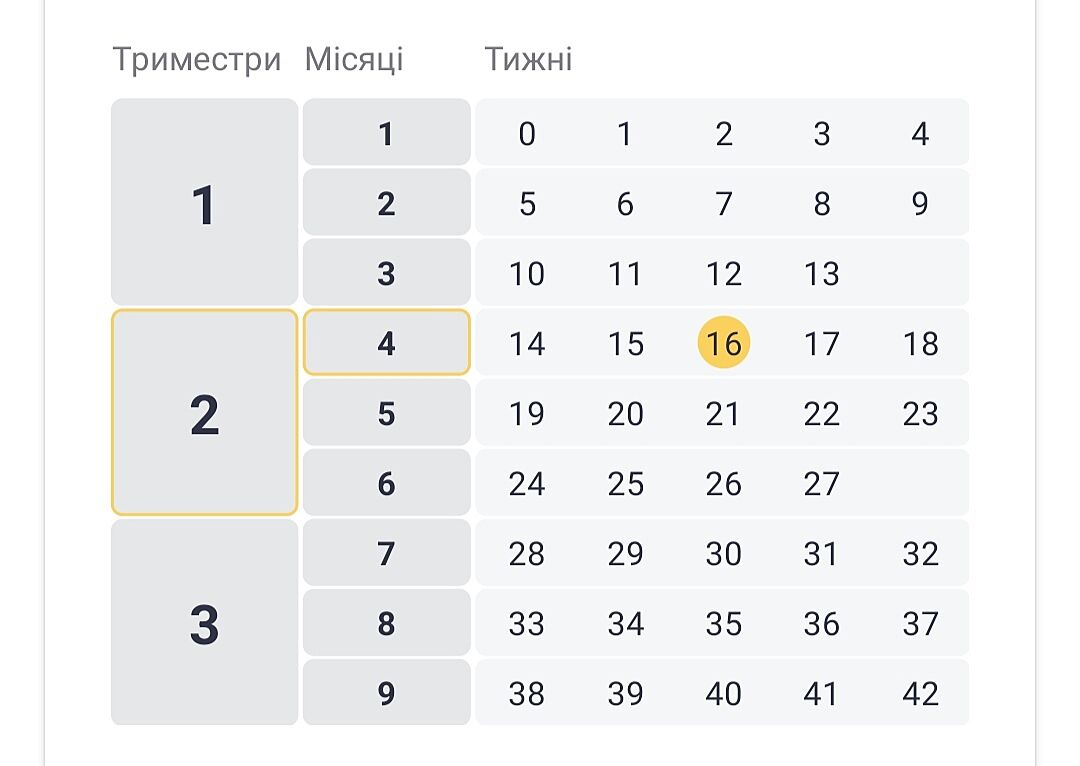Click the highlighted week 16 circle

pos(723,343)
